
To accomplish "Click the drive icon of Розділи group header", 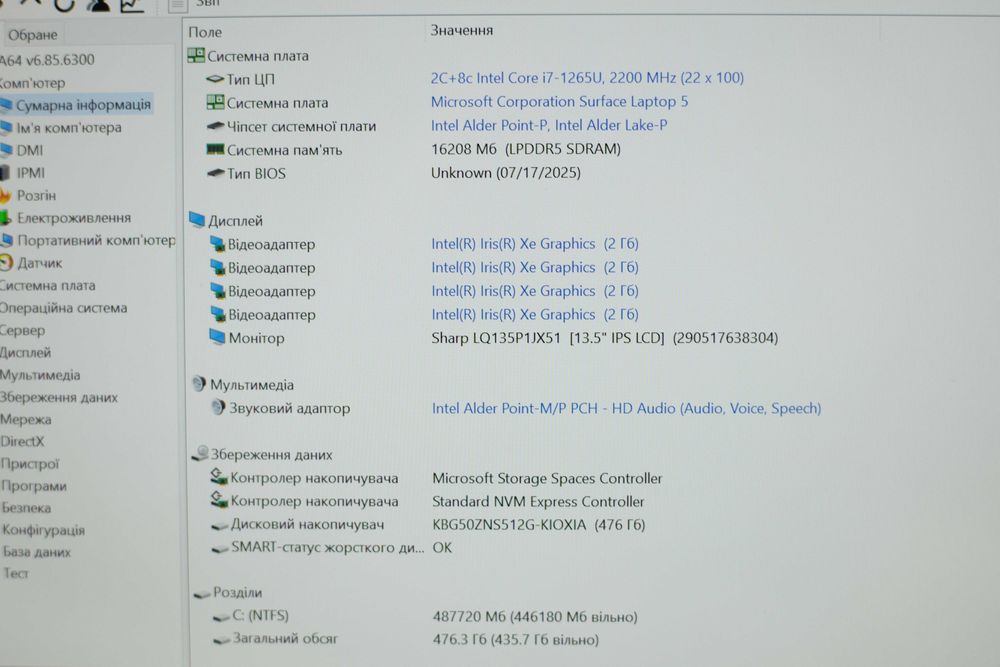I will 202,594.
